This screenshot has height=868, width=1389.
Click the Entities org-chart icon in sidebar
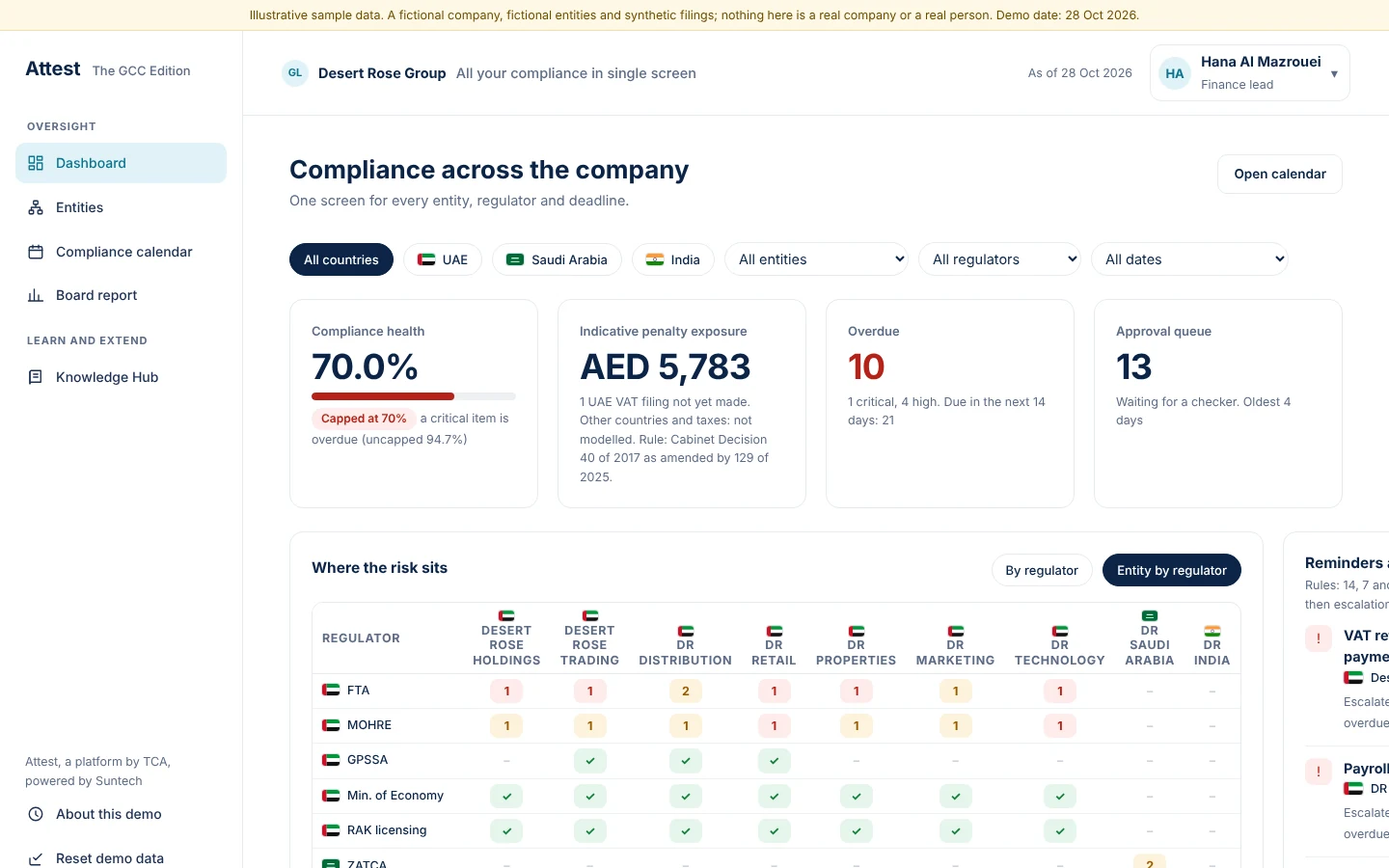36,207
